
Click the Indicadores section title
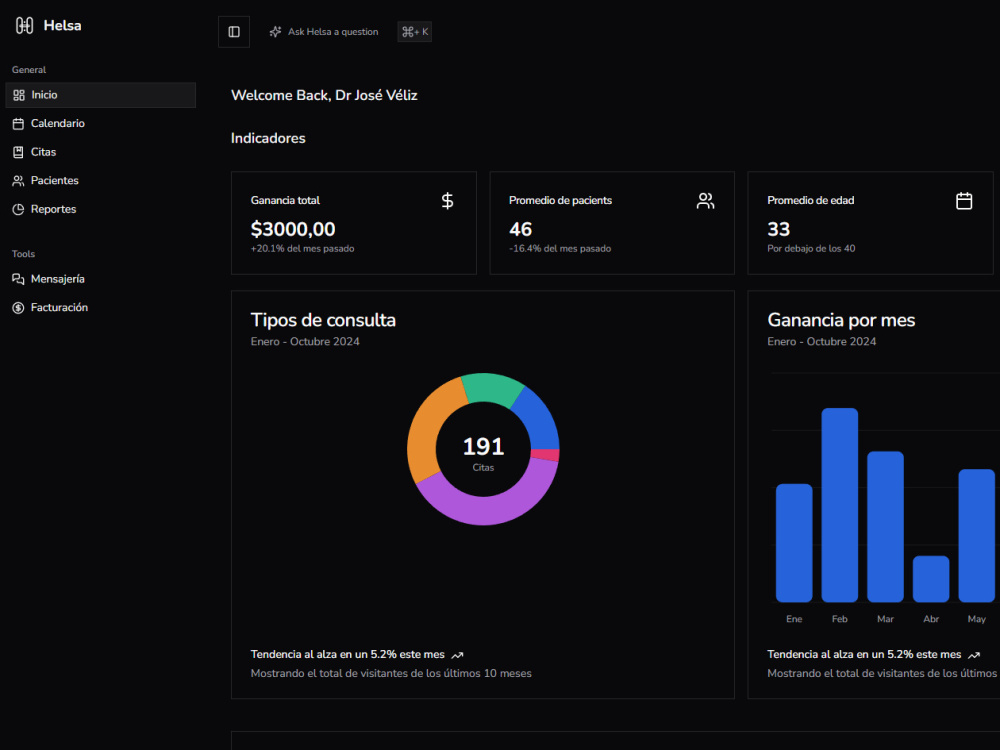click(268, 138)
